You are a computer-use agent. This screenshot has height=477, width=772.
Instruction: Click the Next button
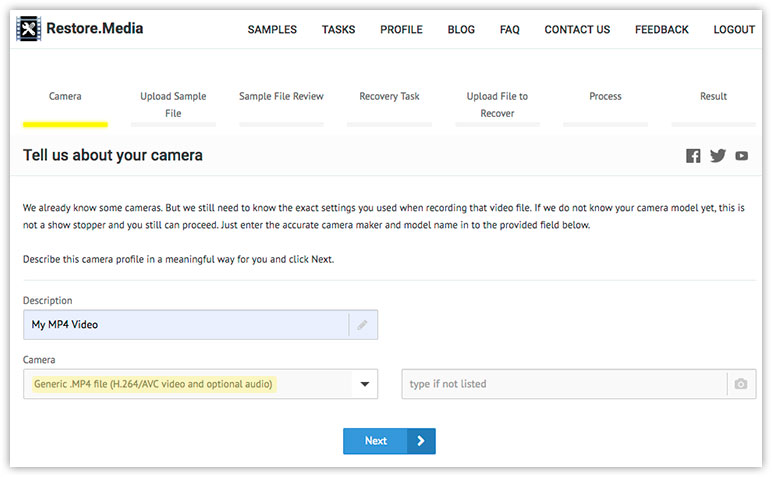389,441
